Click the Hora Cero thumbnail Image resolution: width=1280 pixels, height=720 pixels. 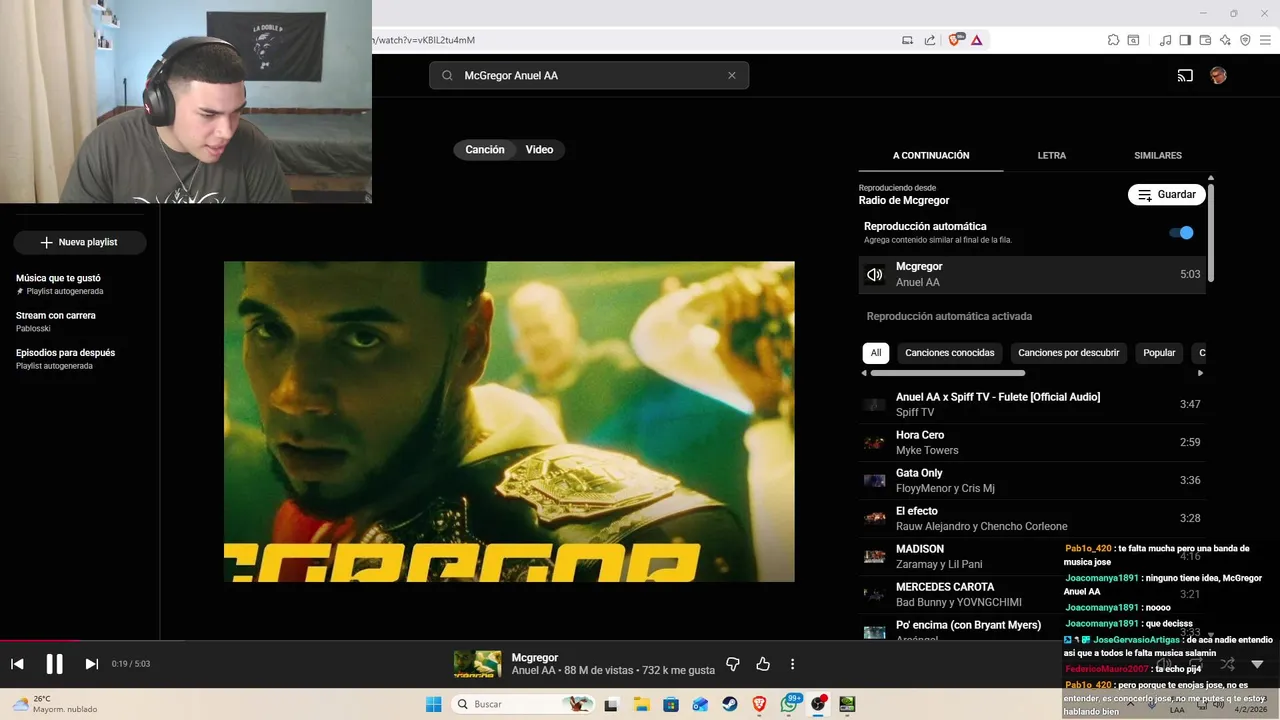(875, 442)
